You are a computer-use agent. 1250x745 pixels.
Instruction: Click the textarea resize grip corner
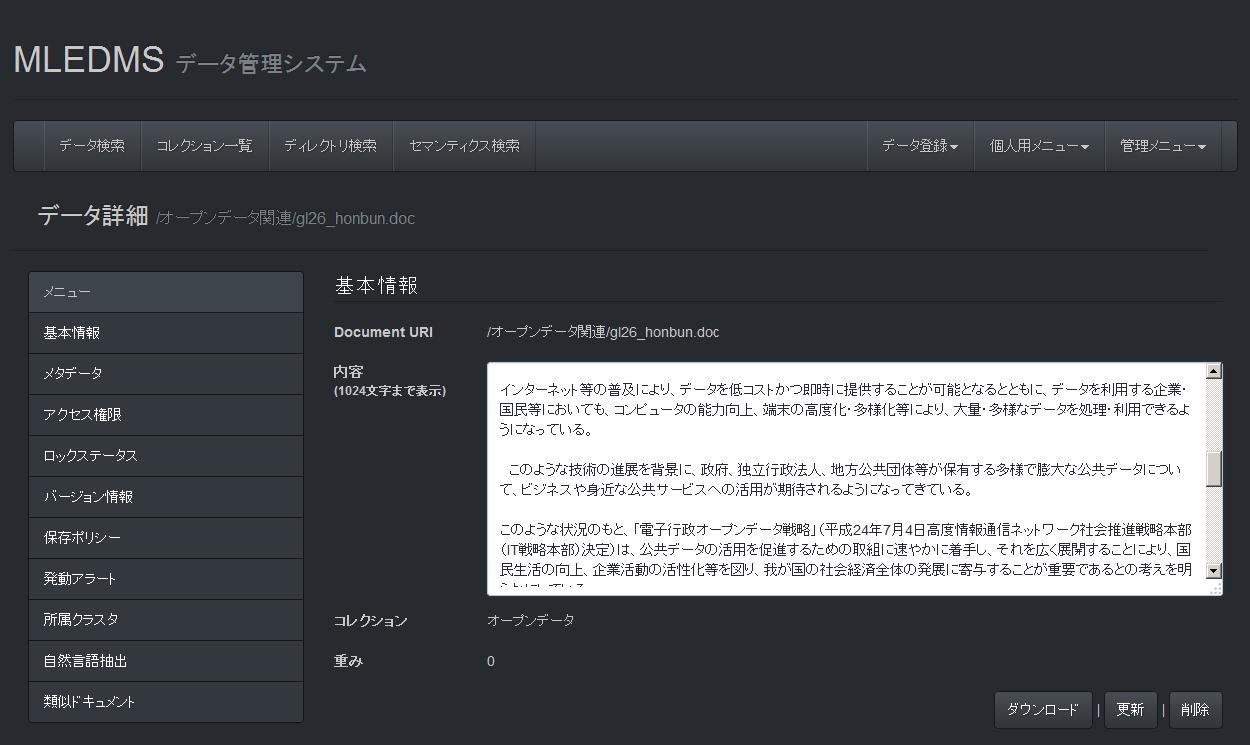point(1215,589)
